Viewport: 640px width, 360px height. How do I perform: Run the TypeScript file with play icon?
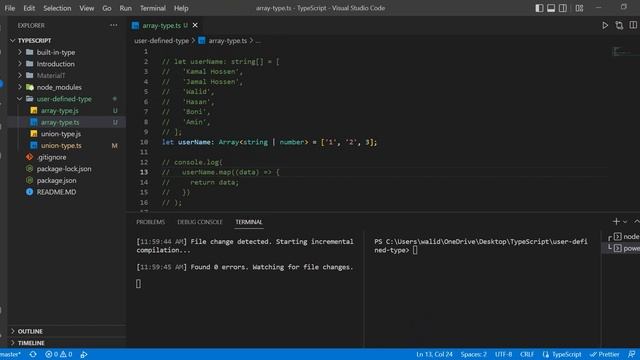pyautogui.click(x=605, y=25)
